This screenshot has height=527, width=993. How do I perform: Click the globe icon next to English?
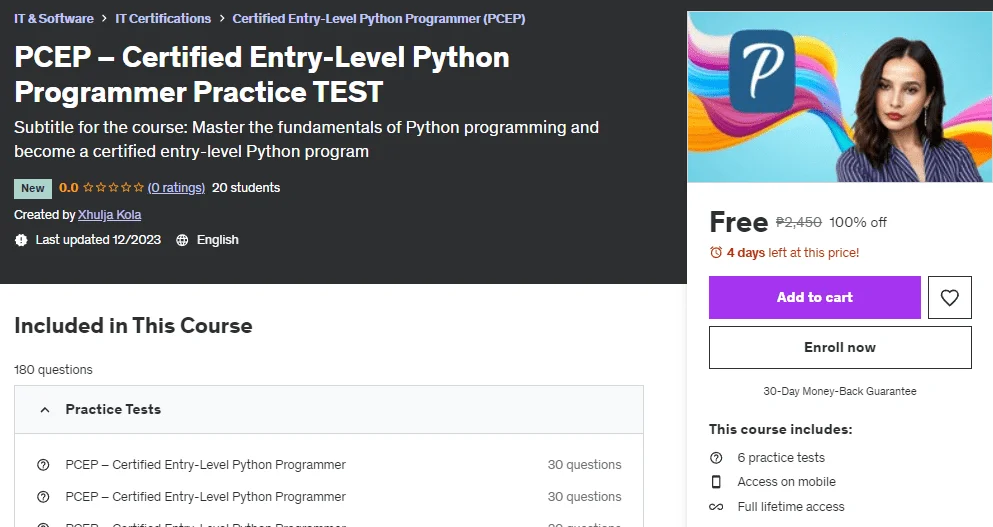pyautogui.click(x=182, y=240)
